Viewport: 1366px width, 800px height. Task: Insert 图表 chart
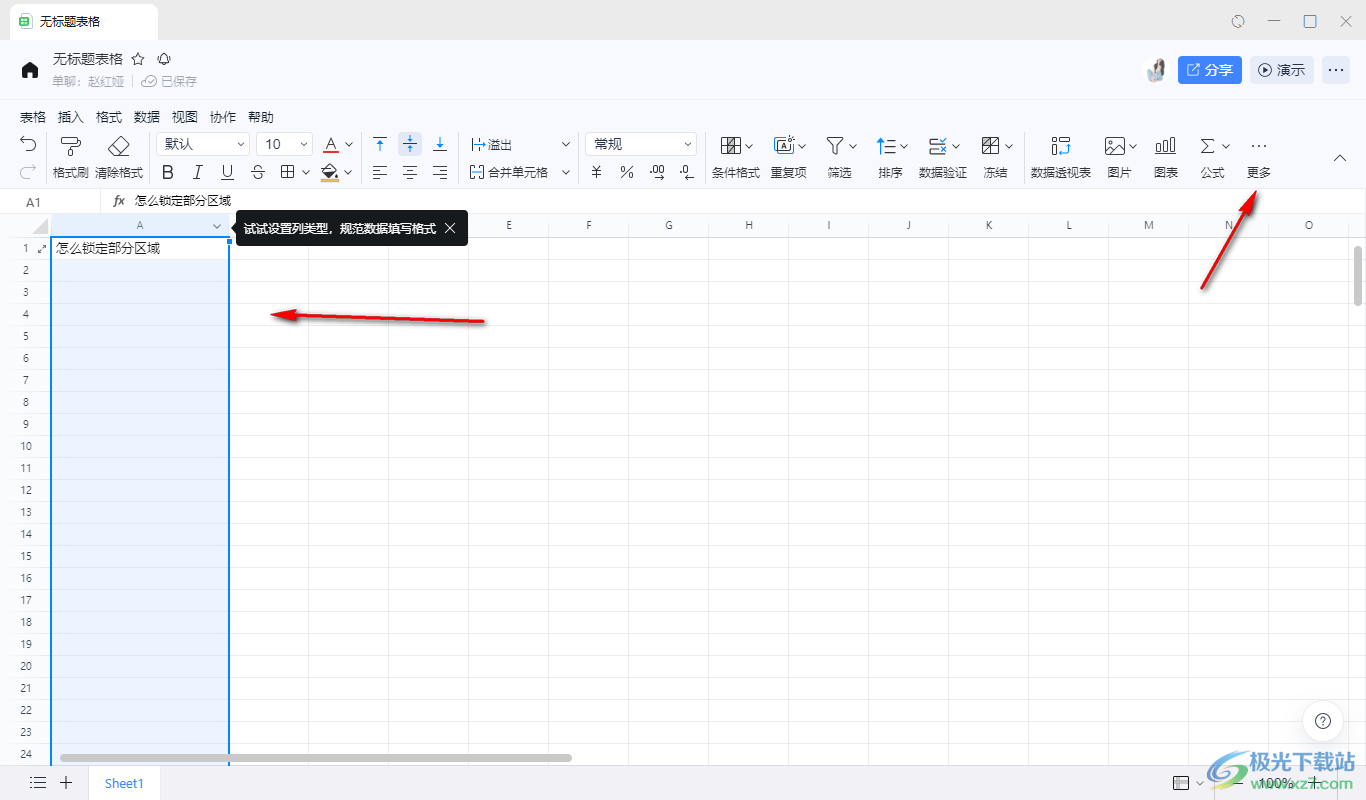[x=1166, y=157]
